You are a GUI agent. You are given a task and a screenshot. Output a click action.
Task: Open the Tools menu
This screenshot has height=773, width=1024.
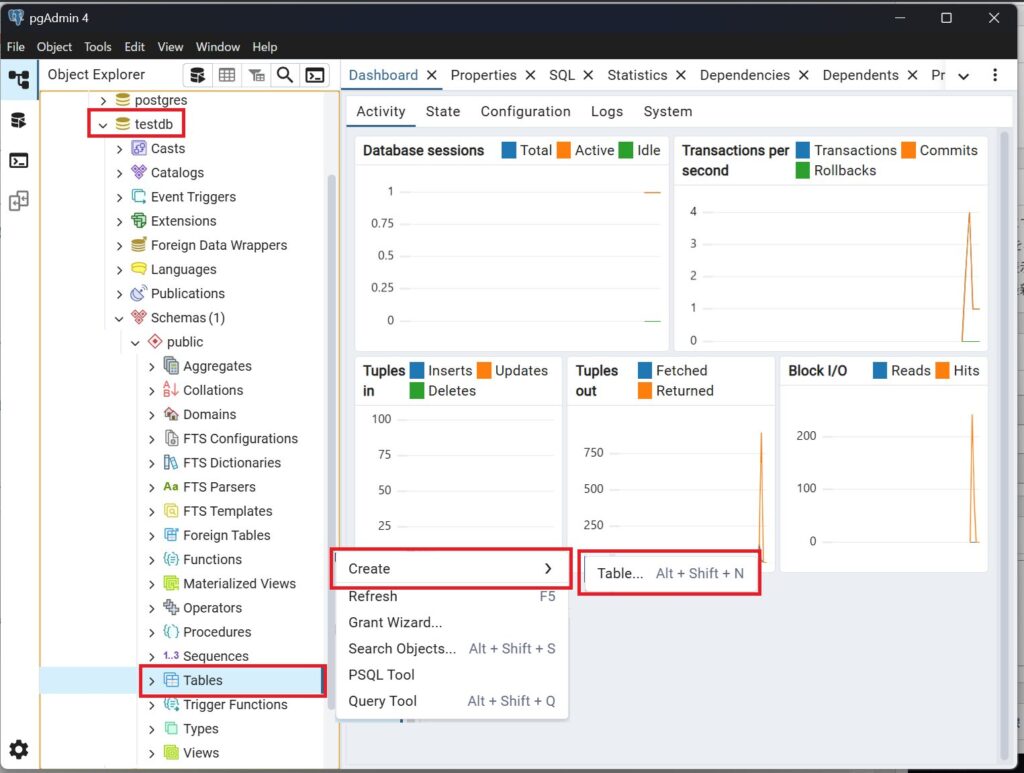click(97, 47)
